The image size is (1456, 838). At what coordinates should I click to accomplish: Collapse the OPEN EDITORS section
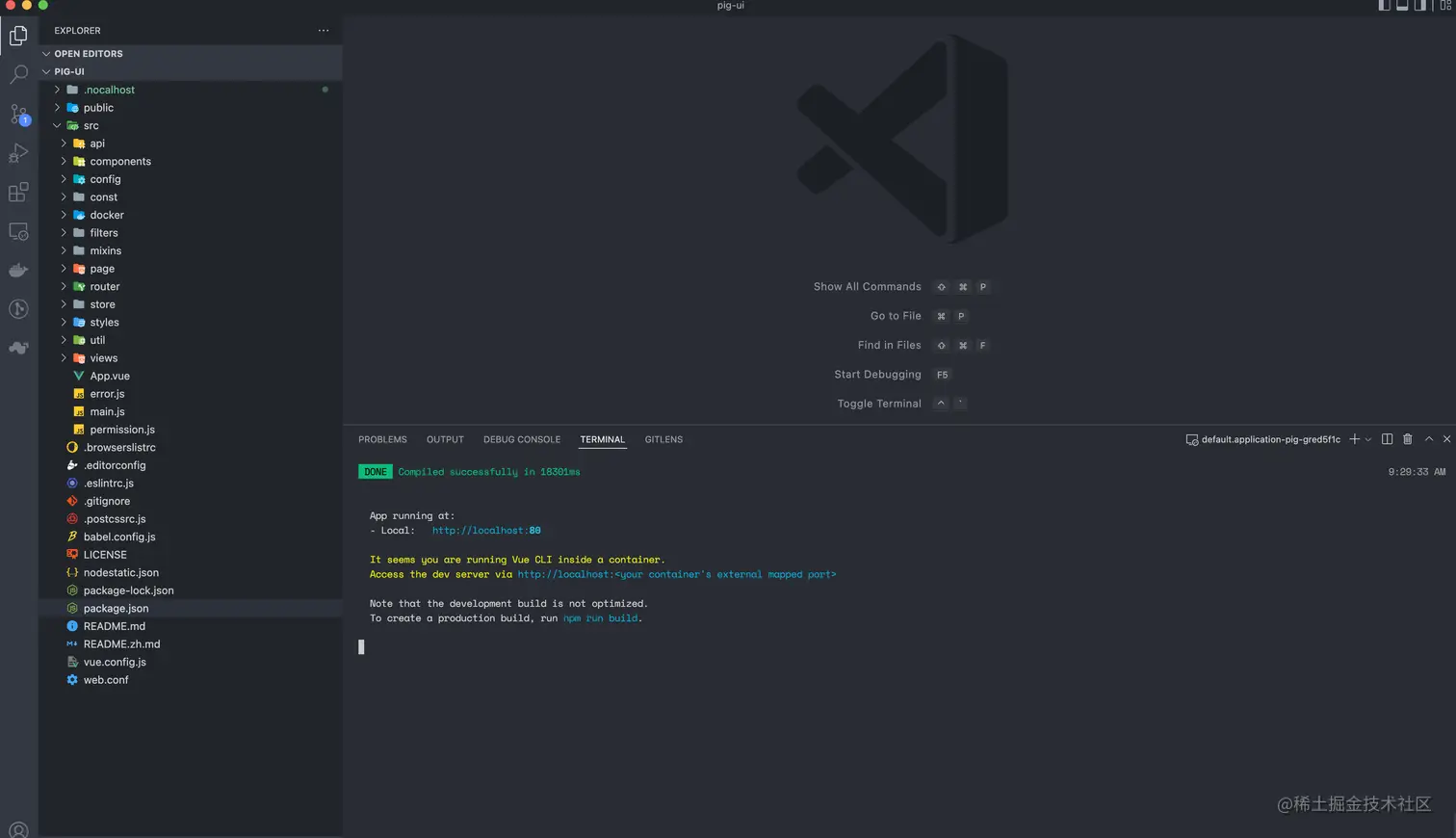(x=191, y=54)
